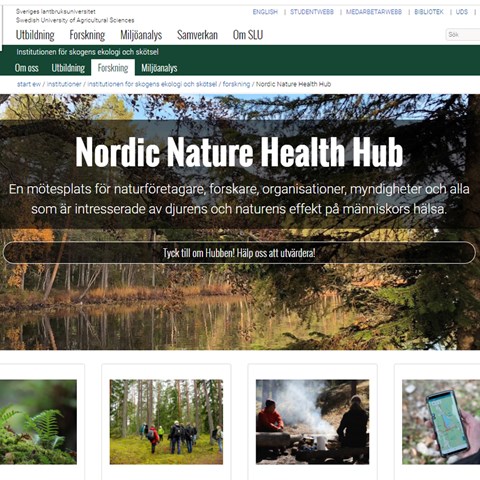
Task: Click into the Sök search field
Action: 463,35
